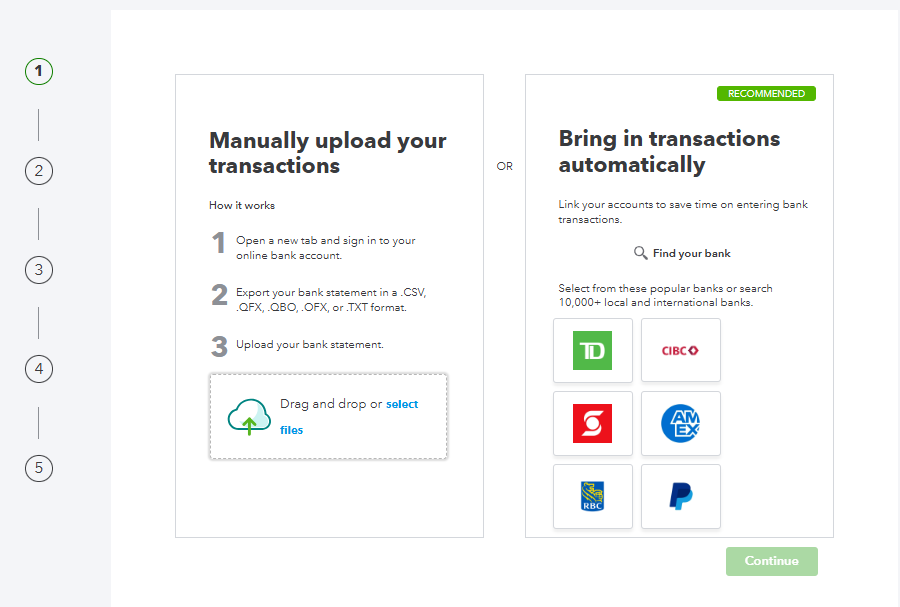Choose the CIBC bank tile
The height and width of the screenshot is (607, 900).
click(680, 350)
